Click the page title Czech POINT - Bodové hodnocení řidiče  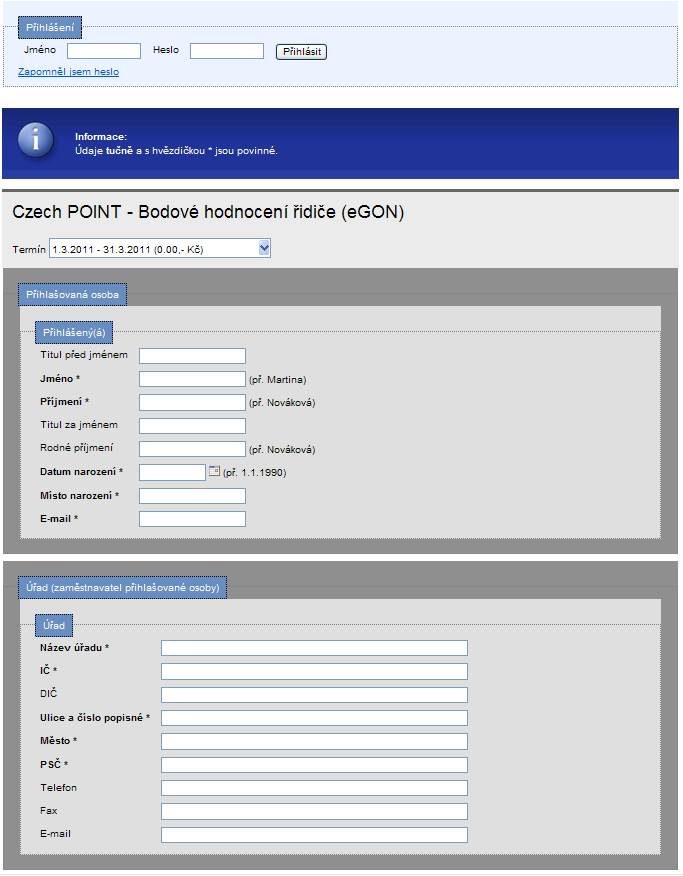(x=208, y=212)
